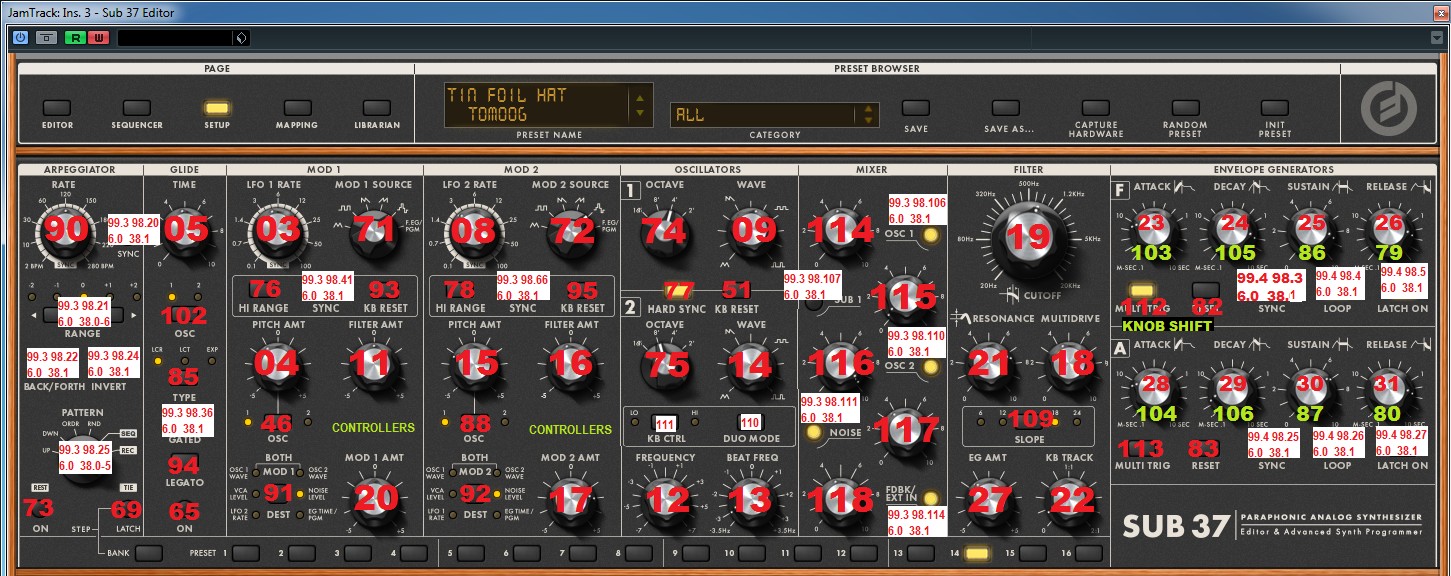Toggle the Noise mixer enable LED
Screen dimensions: 1451x576
pos(813,433)
